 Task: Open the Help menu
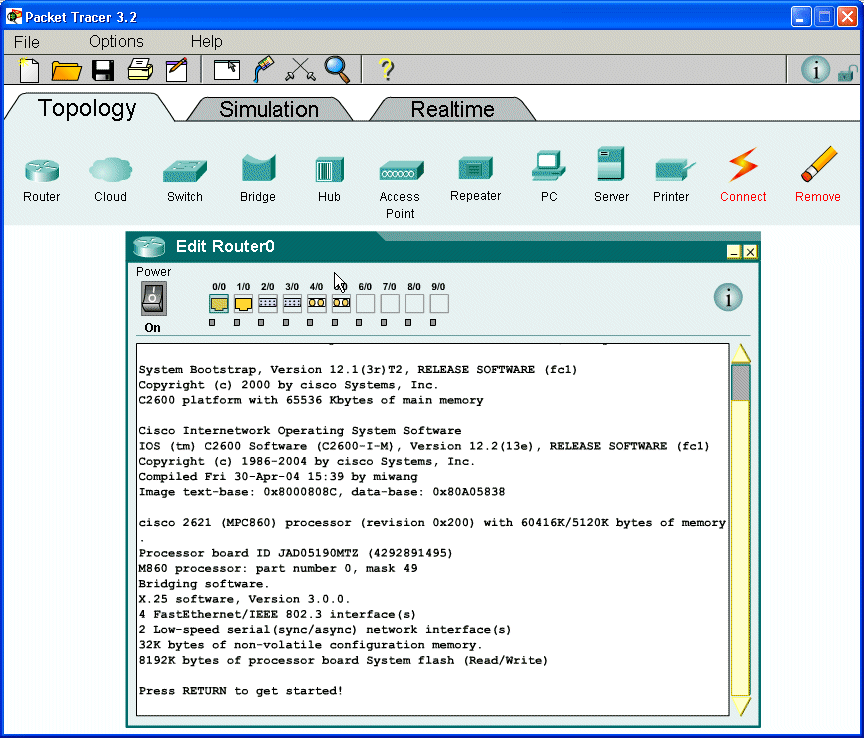click(207, 42)
